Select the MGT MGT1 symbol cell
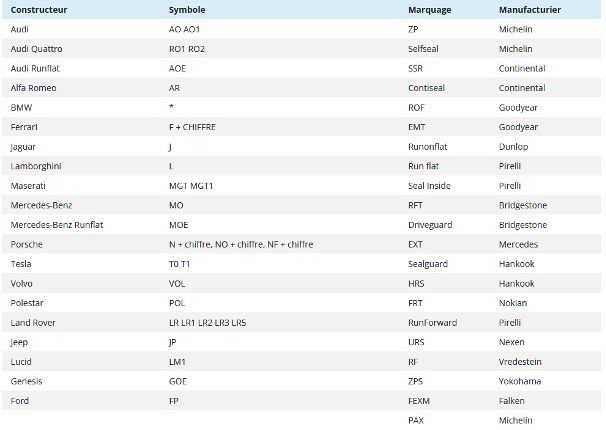 tap(192, 186)
